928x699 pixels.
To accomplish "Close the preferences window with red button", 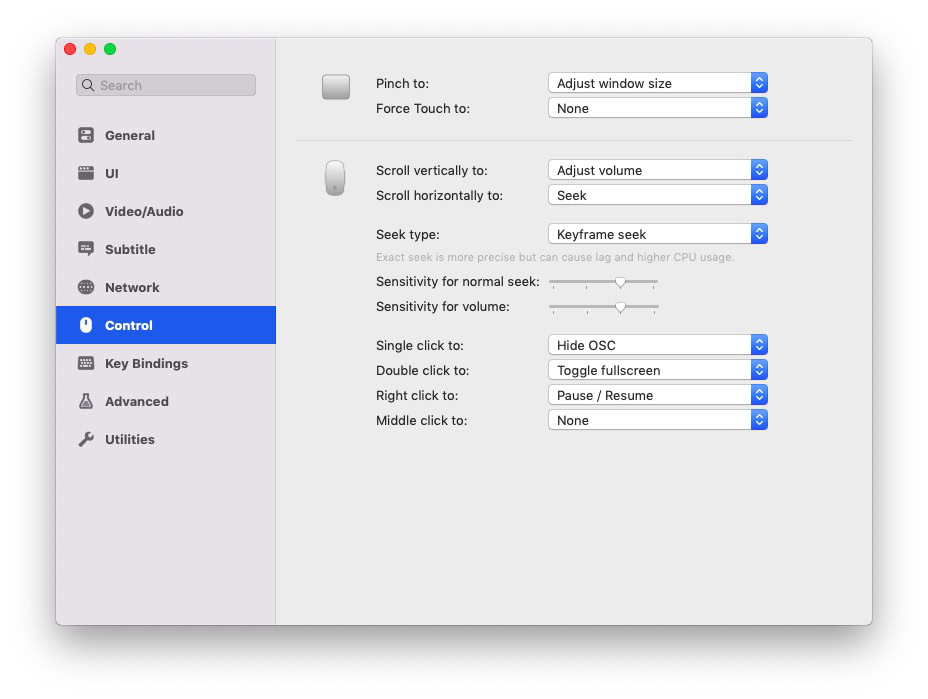I will coord(70,49).
